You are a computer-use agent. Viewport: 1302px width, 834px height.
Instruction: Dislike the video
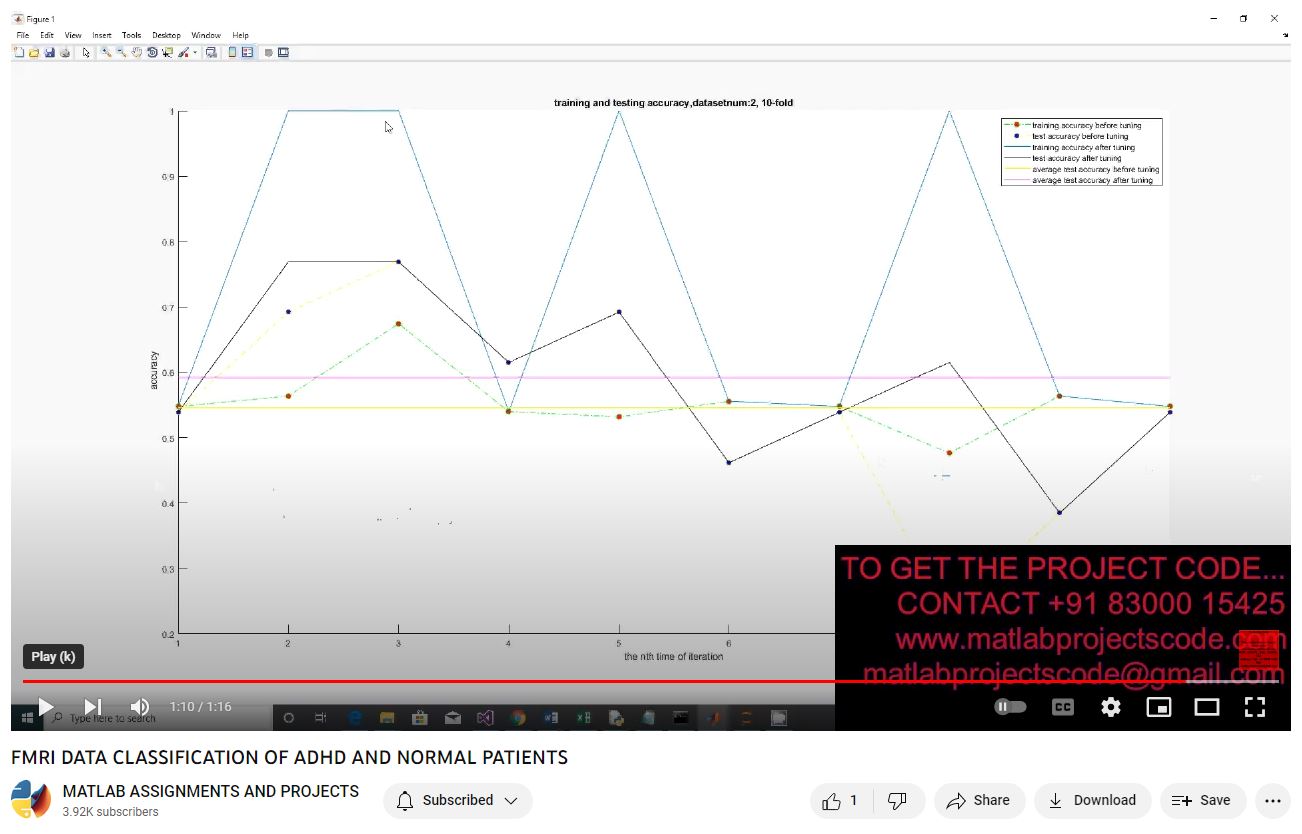pyautogui.click(x=897, y=800)
